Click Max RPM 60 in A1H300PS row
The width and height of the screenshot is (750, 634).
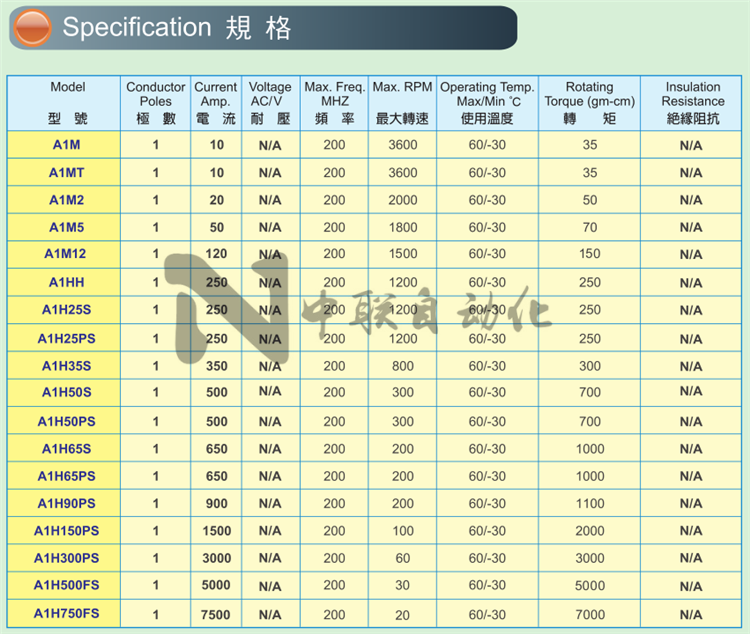(403, 558)
